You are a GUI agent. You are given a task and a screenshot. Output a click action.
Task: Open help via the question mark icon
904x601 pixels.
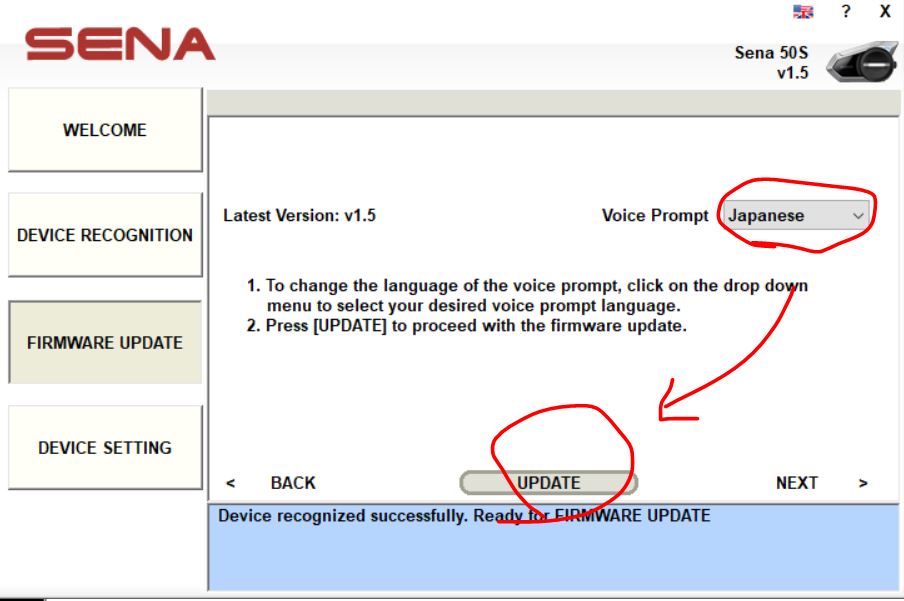(846, 12)
